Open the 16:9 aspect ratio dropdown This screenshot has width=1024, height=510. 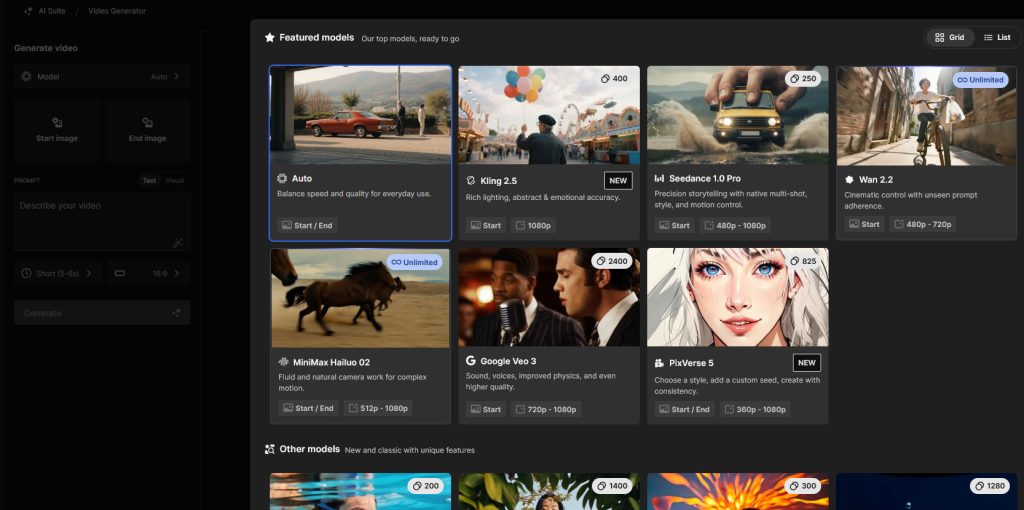pos(149,273)
